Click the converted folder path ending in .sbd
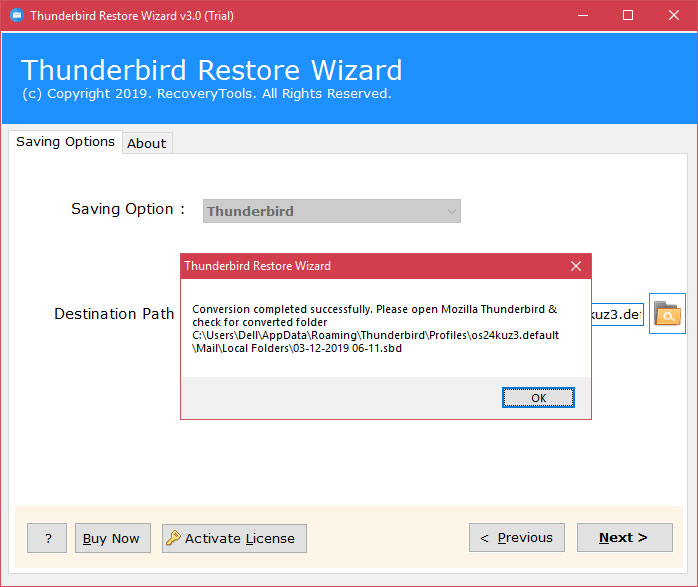Screen dimensions: 698x587 click(x=375, y=341)
